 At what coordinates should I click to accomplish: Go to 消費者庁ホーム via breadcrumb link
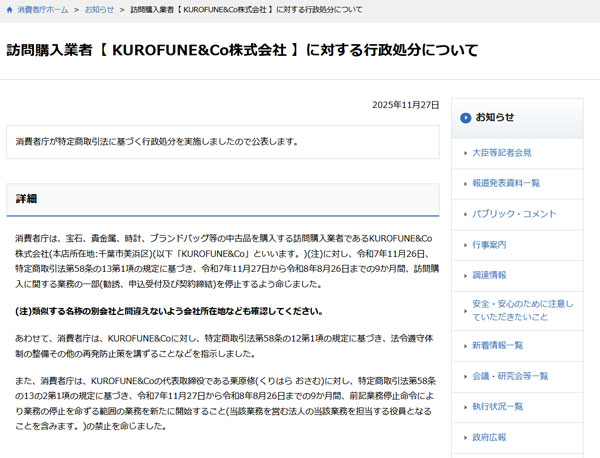[42, 9]
